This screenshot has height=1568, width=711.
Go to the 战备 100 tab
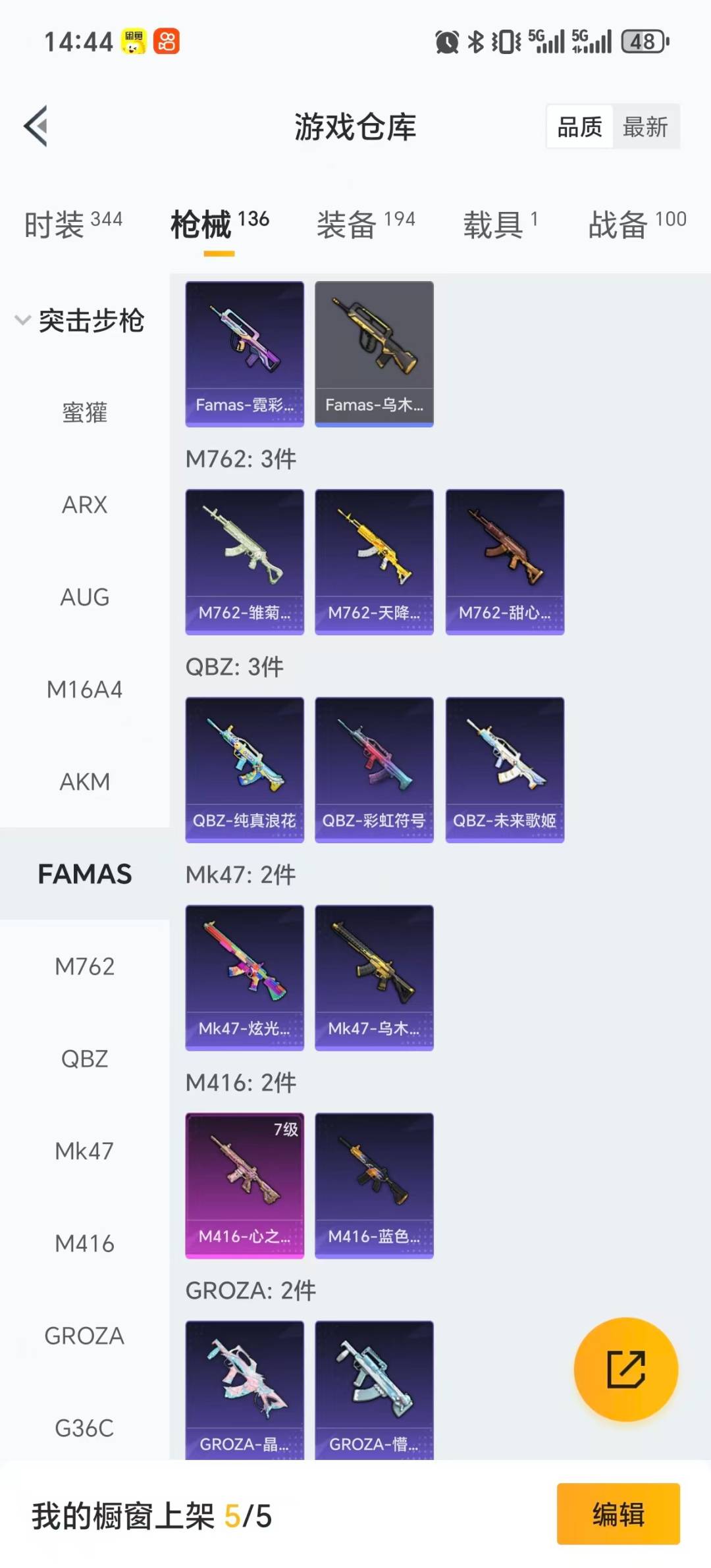coord(637,224)
